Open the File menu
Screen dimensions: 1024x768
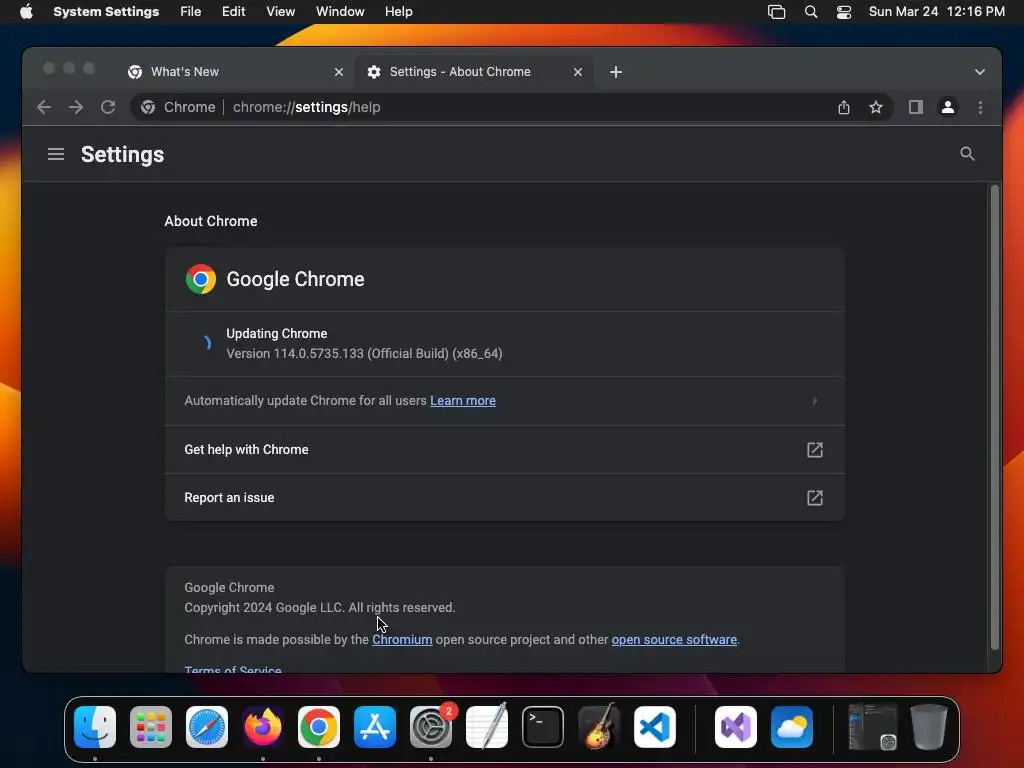click(x=191, y=12)
